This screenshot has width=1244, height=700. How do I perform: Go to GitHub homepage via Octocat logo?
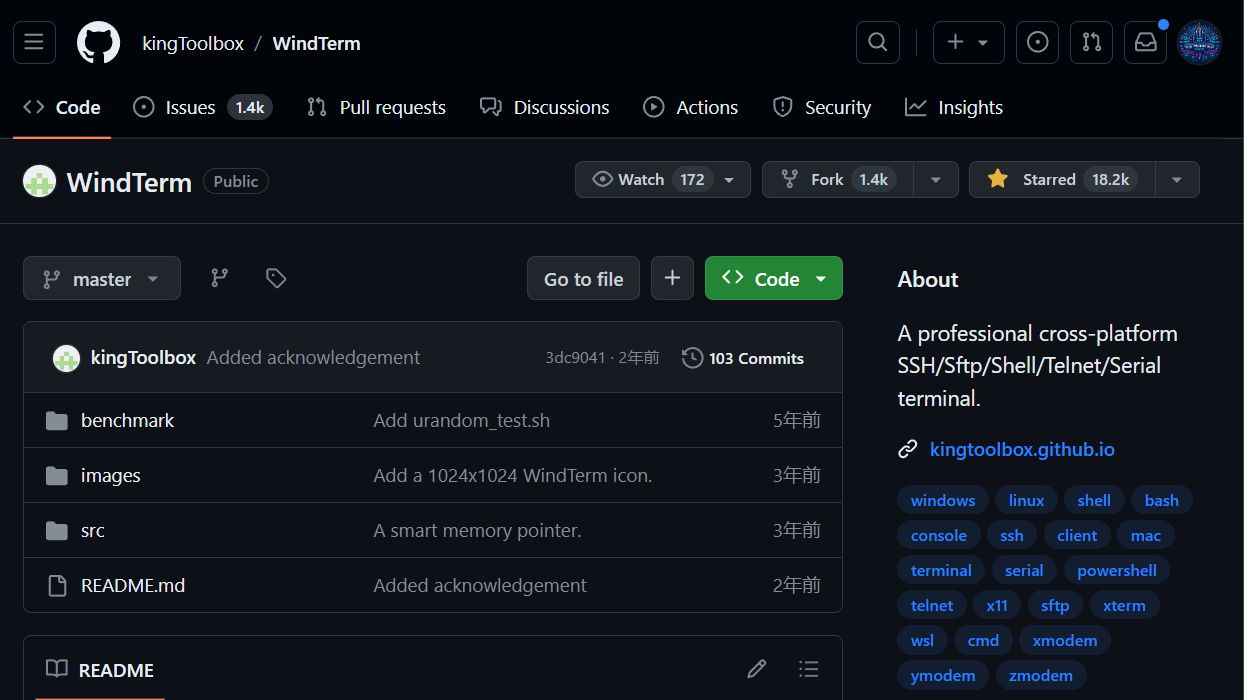click(x=99, y=43)
